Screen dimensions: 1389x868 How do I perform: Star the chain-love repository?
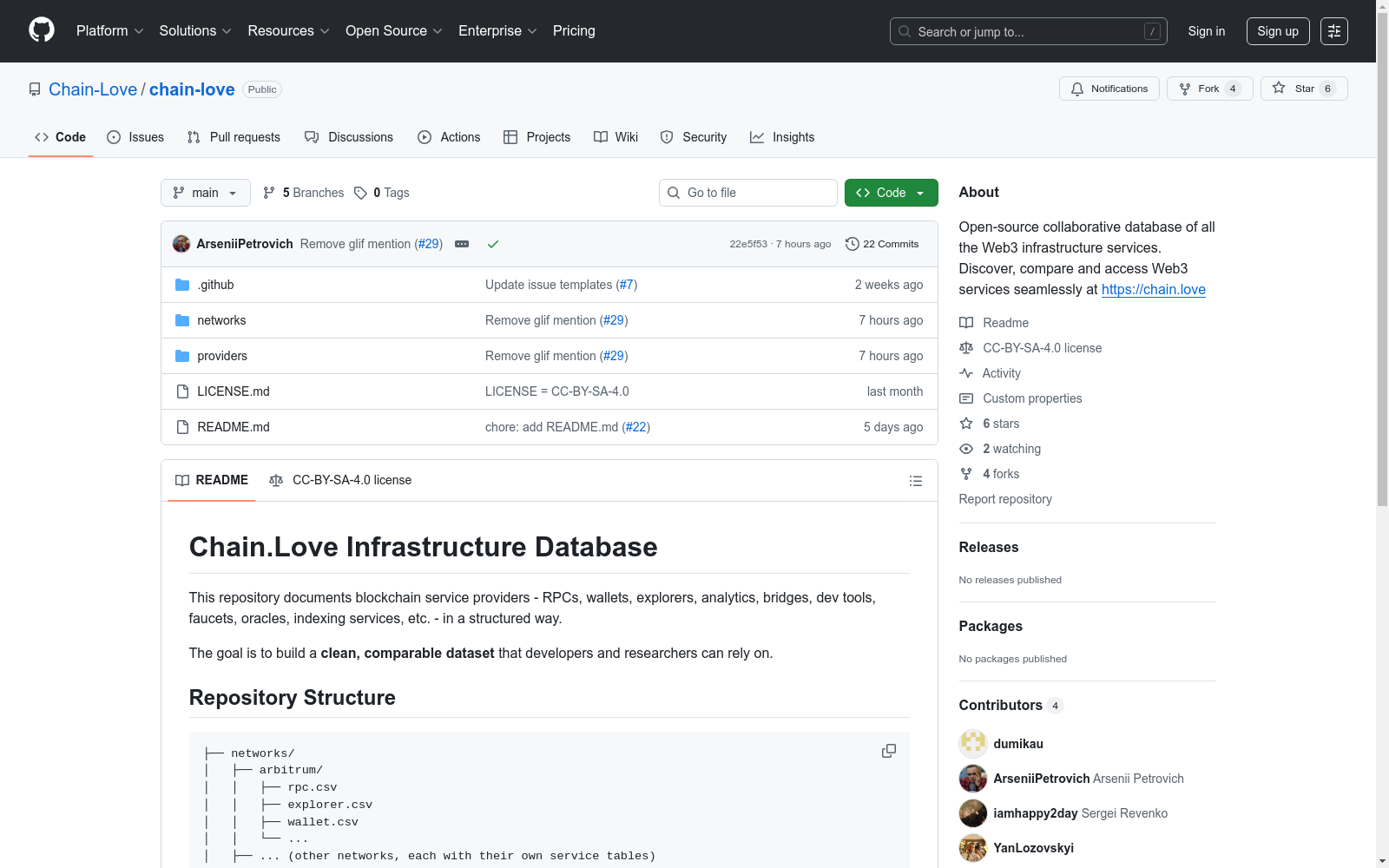1304,89
